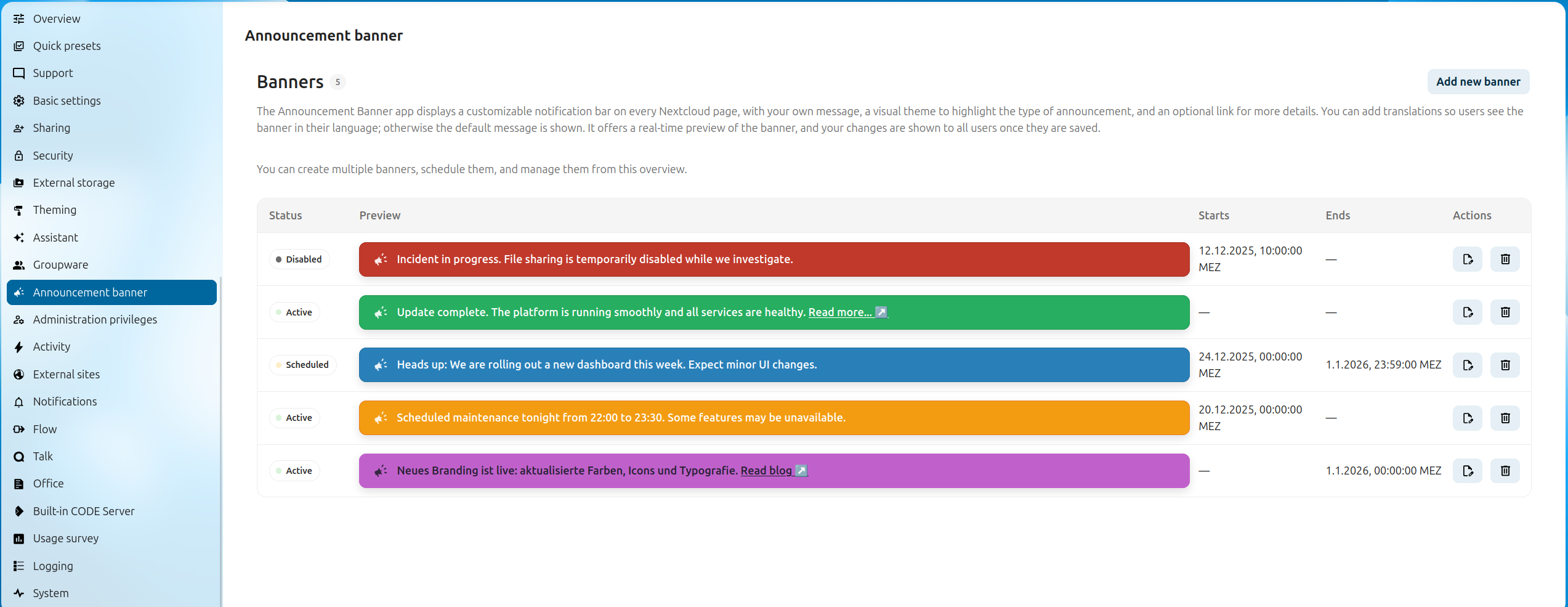Open Flow settings section
The image size is (1568, 607).
coord(111,429)
